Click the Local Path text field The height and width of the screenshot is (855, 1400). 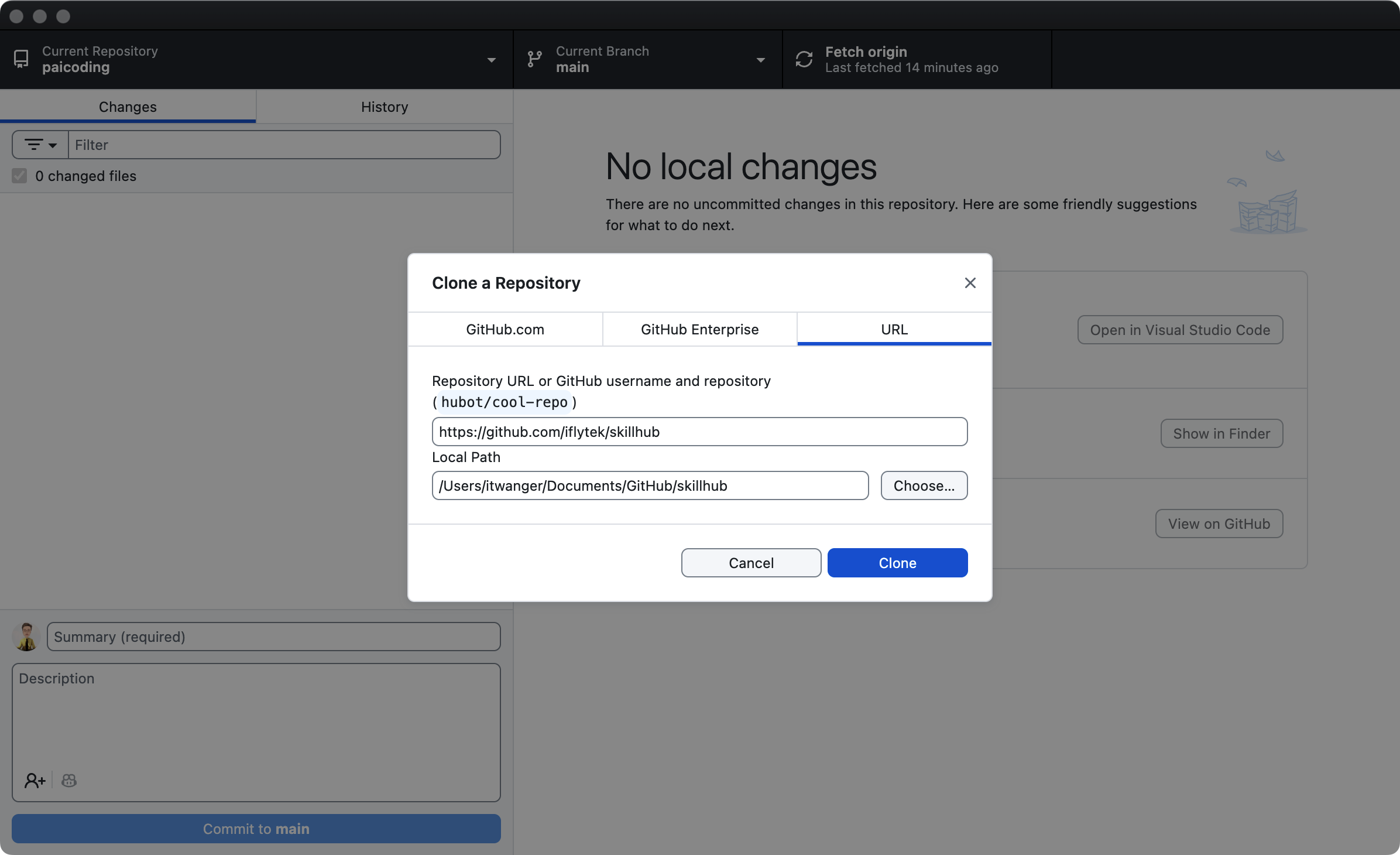pos(650,485)
